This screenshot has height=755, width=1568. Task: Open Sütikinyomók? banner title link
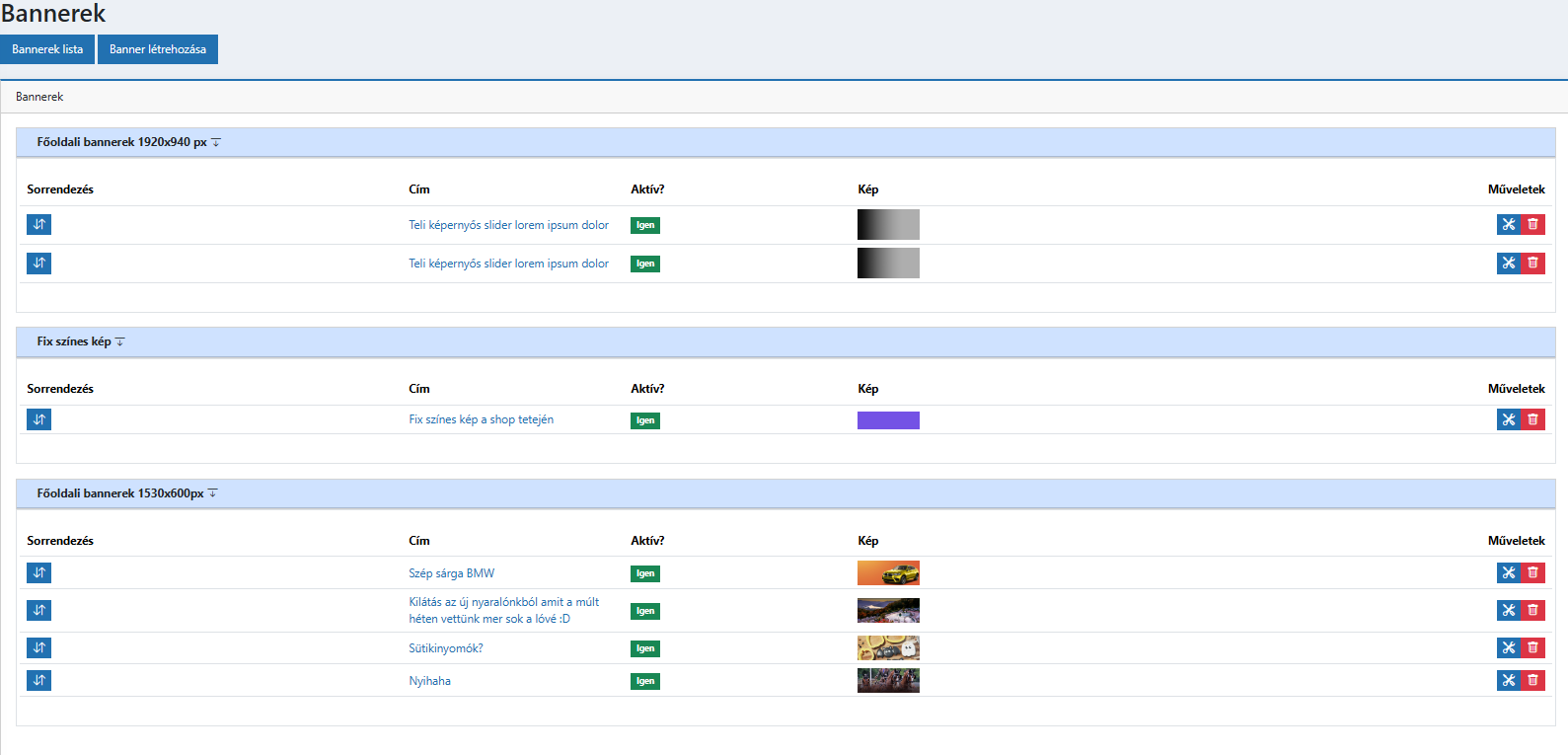446,648
